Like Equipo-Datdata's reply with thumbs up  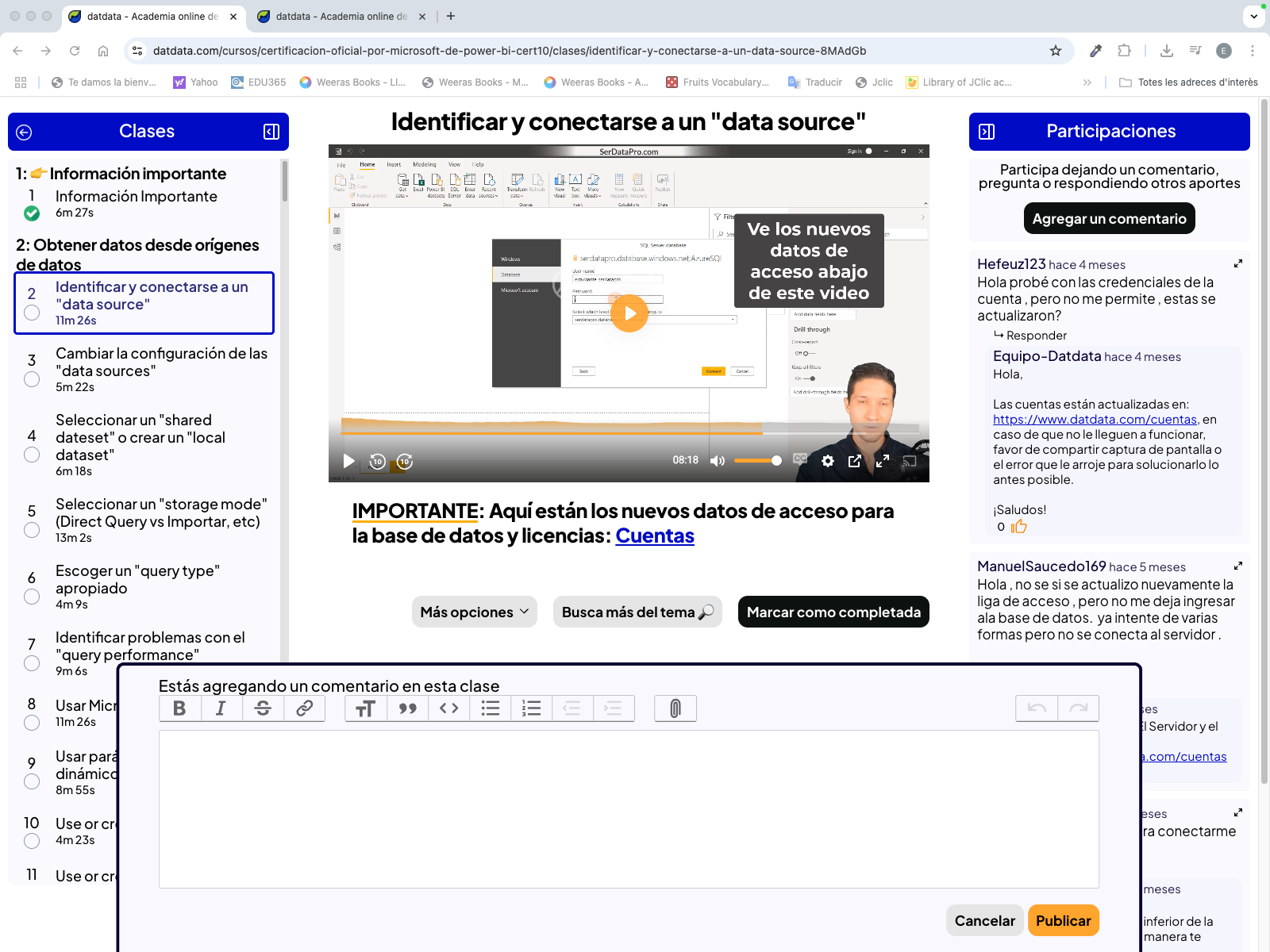pyautogui.click(x=1019, y=526)
